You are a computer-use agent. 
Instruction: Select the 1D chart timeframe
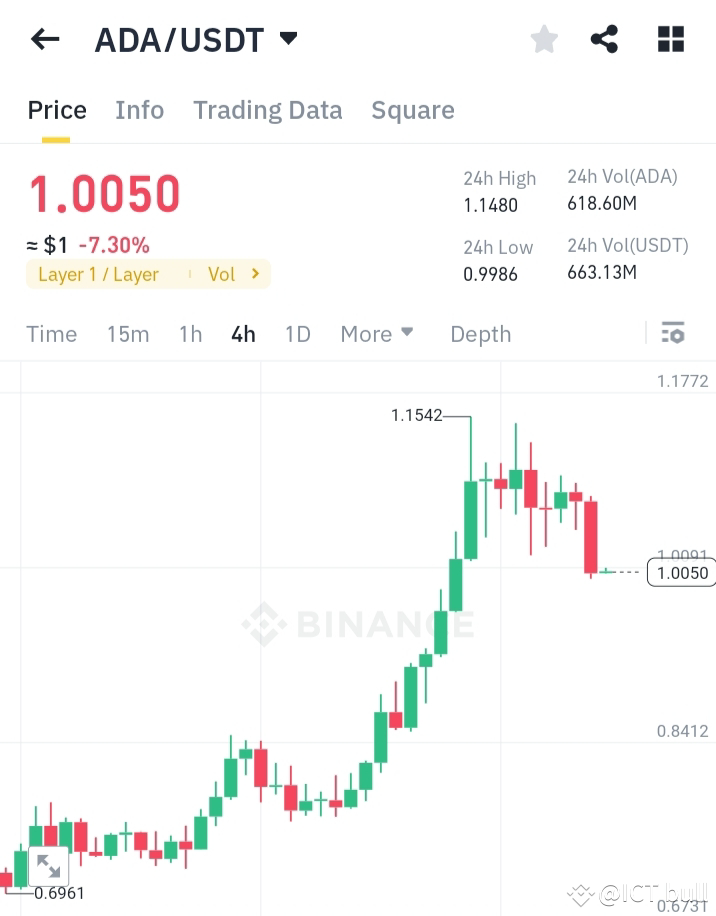click(x=297, y=334)
